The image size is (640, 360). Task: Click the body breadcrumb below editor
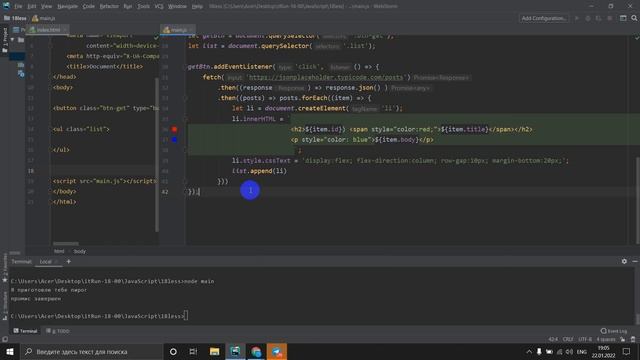pyautogui.click(x=80, y=251)
